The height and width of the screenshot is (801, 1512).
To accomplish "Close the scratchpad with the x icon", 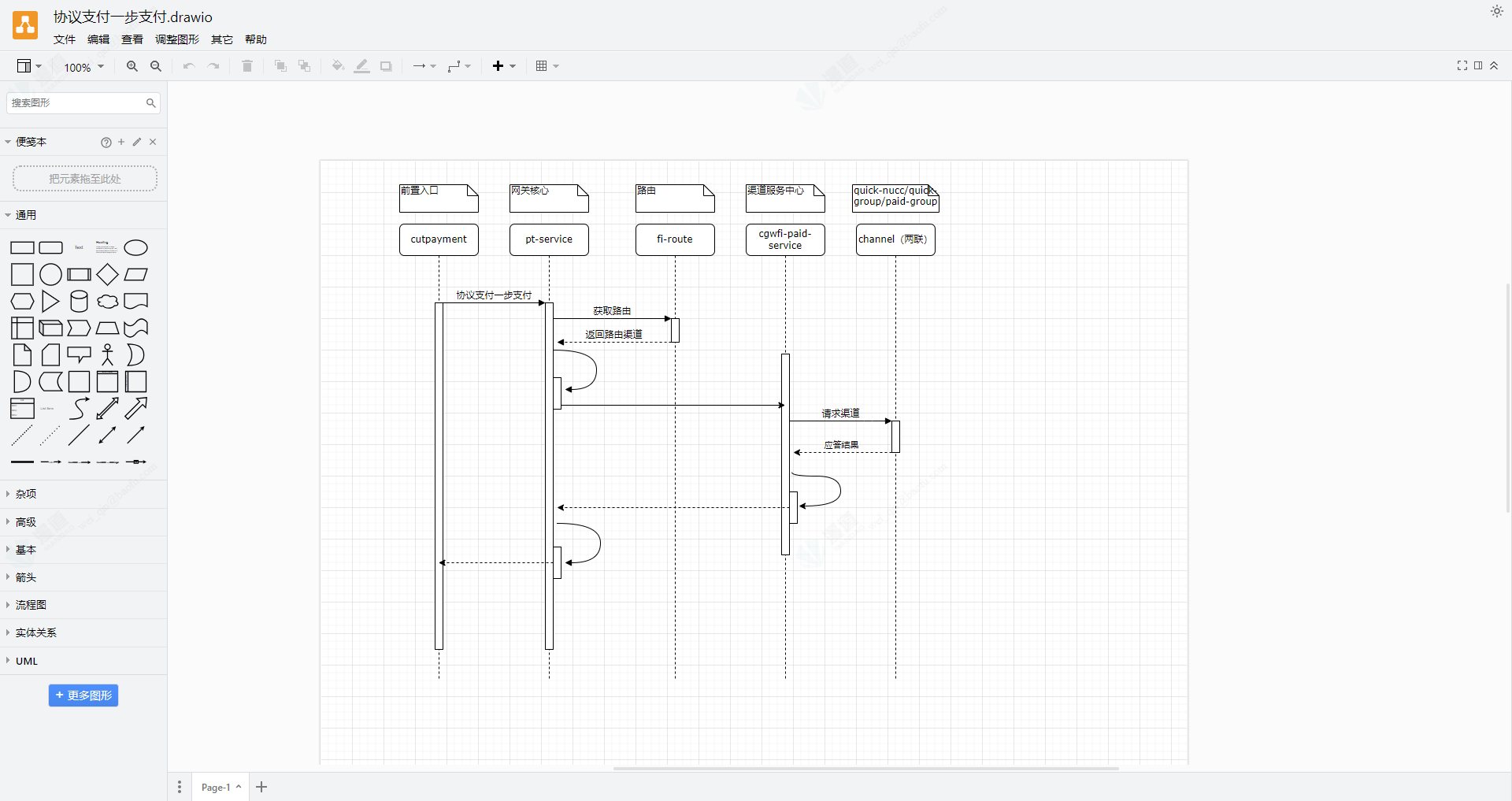I will [153, 142].
